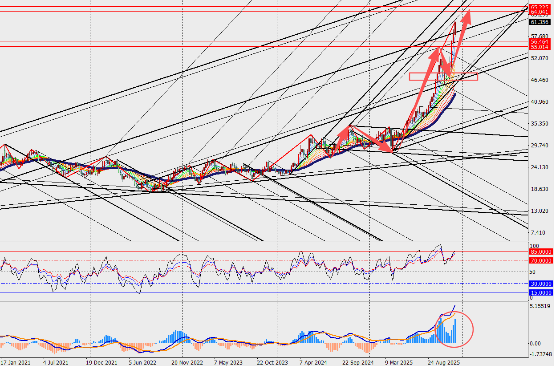Click the 7 May 2023 date label
Viewport: 554px width, 366px height.
[228, 363]
